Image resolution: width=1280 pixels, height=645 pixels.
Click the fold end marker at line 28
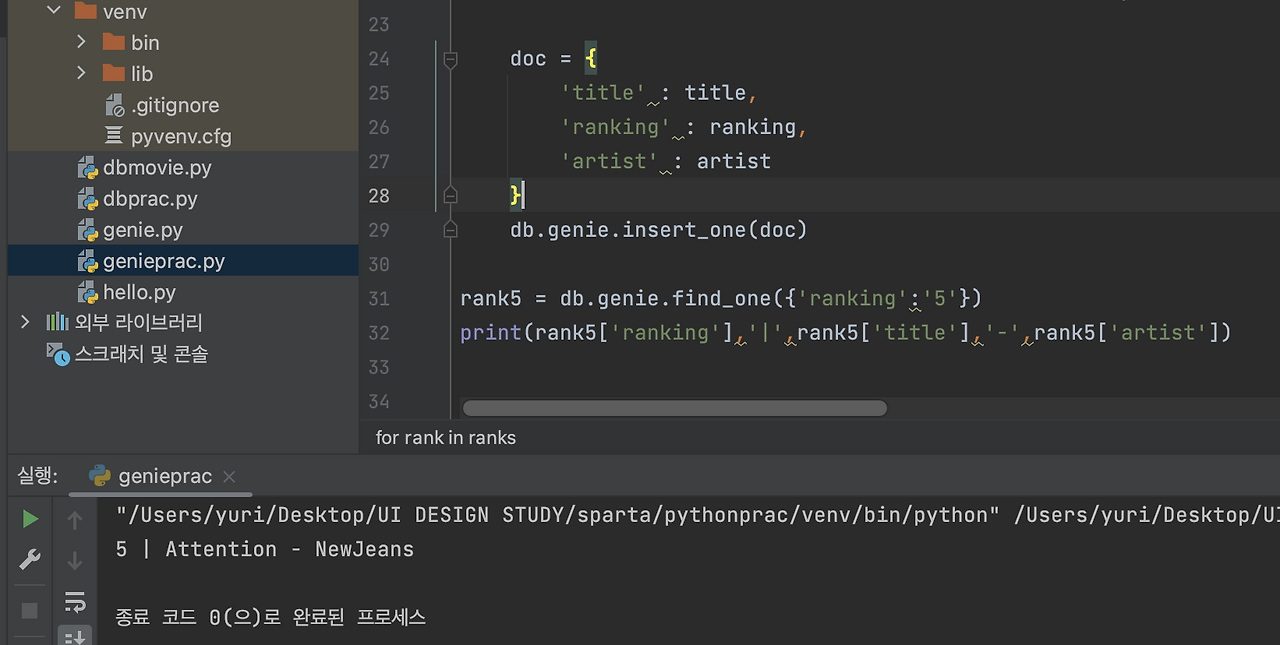click(x=450, y=195)
